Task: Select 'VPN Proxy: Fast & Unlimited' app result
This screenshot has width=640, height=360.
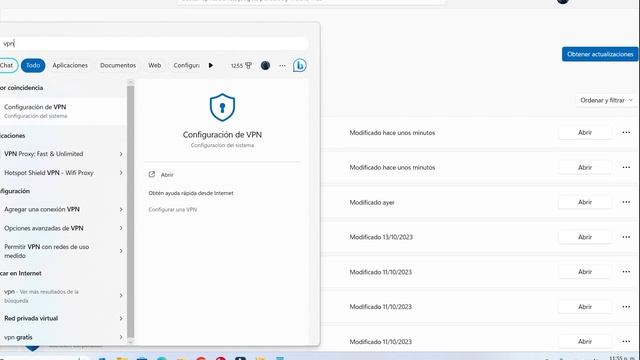Action: pos(63,154)
